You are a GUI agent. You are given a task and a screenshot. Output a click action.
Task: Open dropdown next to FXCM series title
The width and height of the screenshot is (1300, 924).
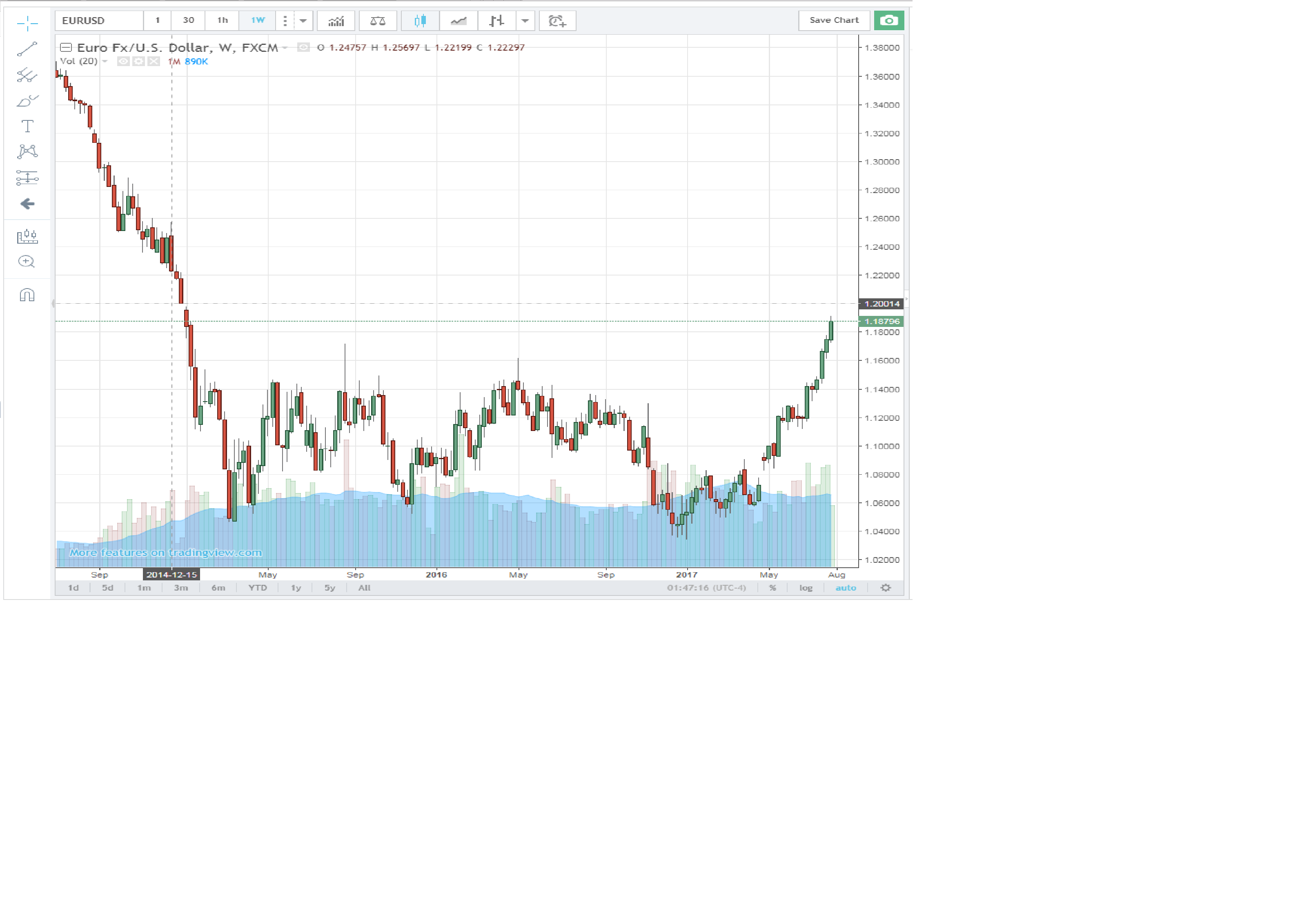coord(285,48)
